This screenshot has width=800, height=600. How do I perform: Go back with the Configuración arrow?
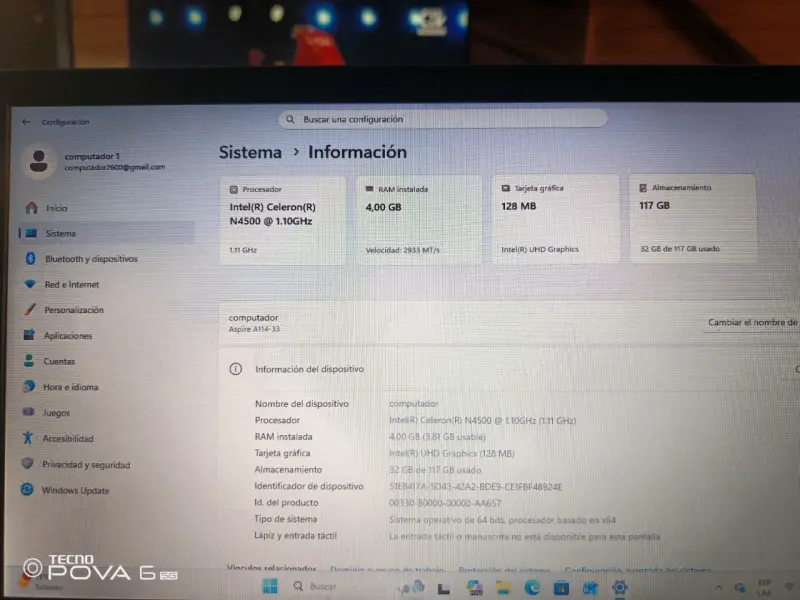tap(26, 122)
